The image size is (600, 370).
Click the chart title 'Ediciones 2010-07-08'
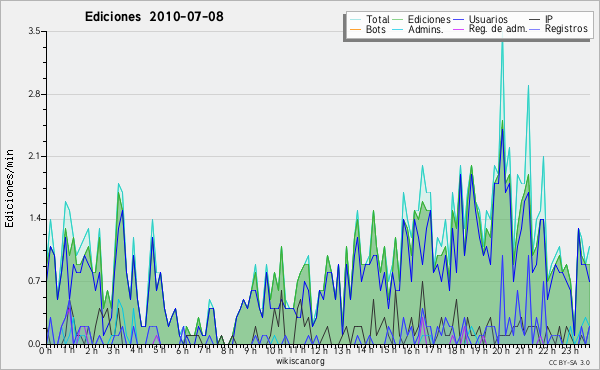pos(154,17)
